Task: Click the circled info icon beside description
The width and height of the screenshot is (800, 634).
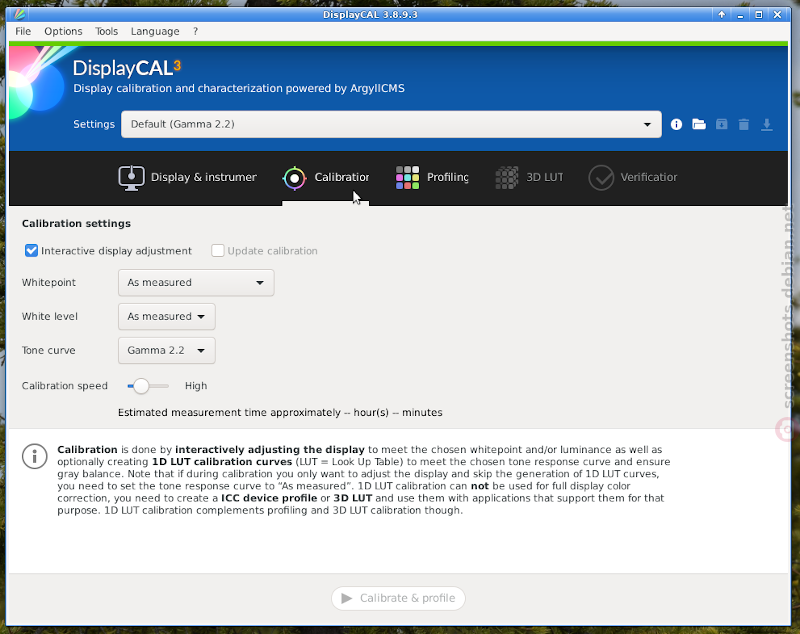Action: 35,456
